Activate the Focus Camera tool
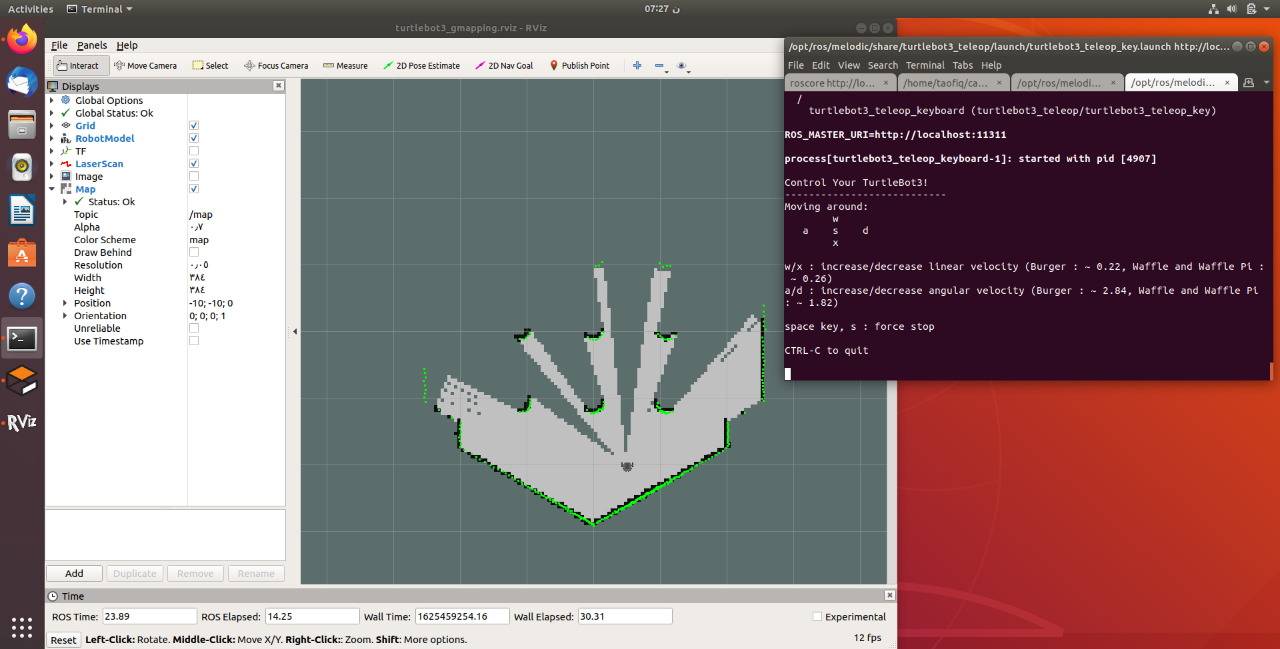This screenshot has width=1280, height=649. [275, 66]
